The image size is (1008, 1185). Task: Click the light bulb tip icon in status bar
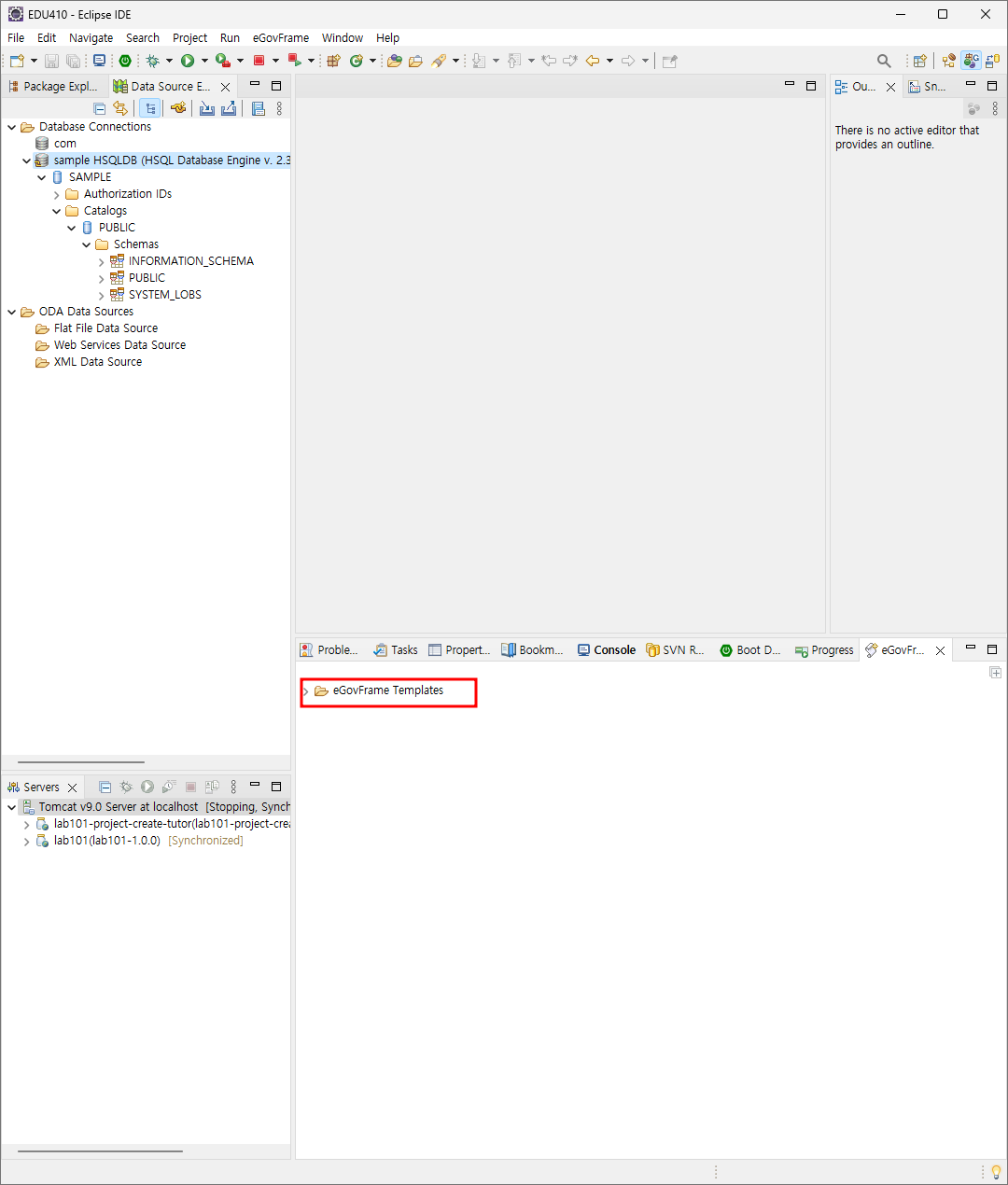(x=996, y=1172)
